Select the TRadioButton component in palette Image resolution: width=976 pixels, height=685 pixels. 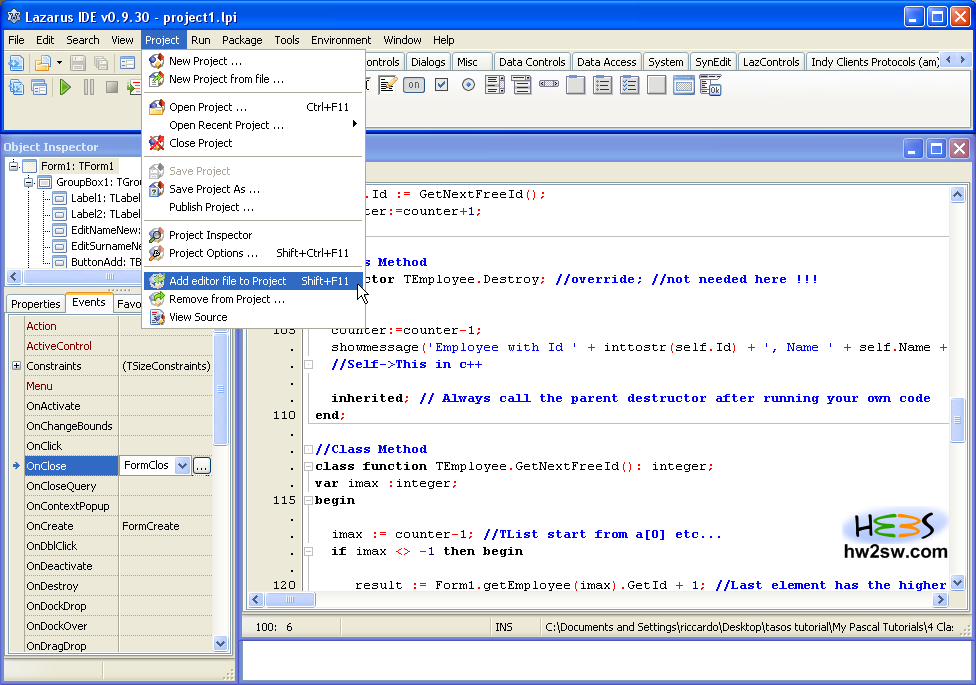click(468, 85)
